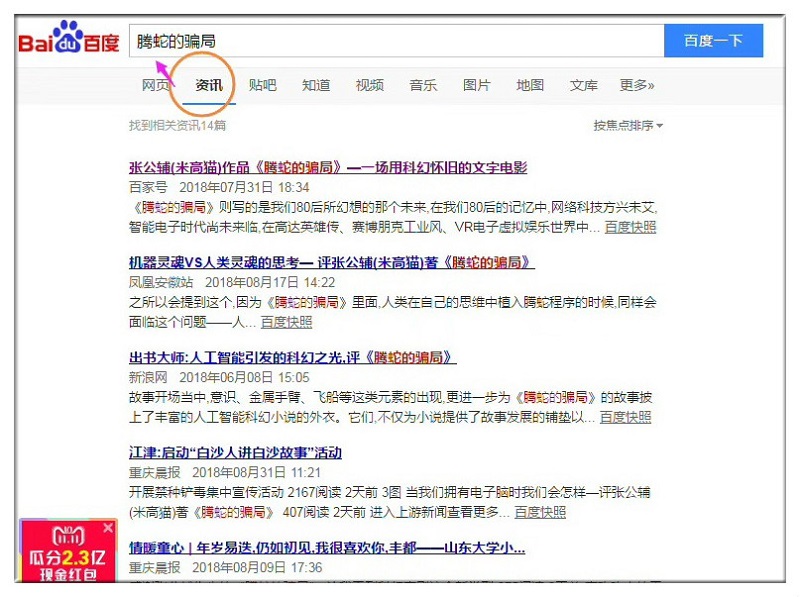Image resolution: width=800 pixels, height=597 pixels.
Task: Expand the 更多» more options
Action: (x=637, y=85)
